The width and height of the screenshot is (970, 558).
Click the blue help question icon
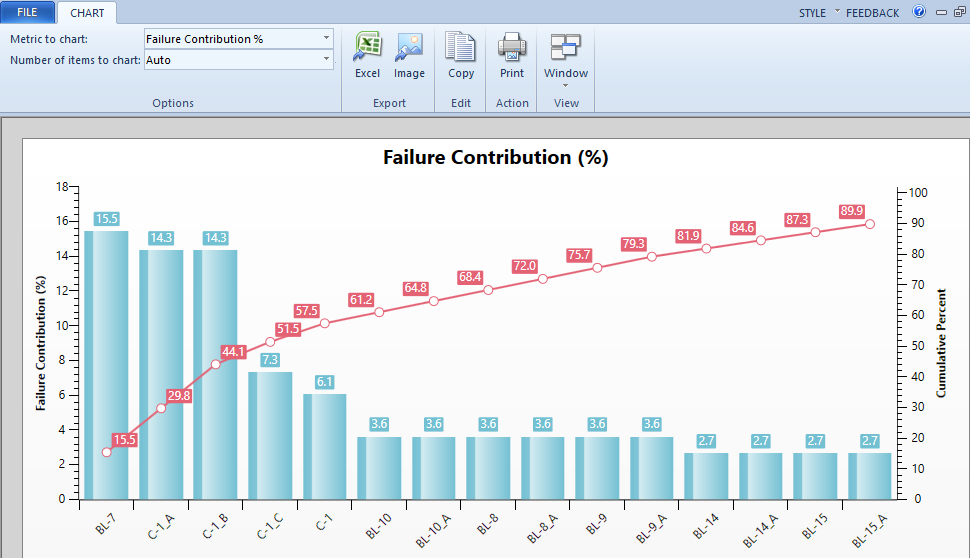[x=919, y=12]
